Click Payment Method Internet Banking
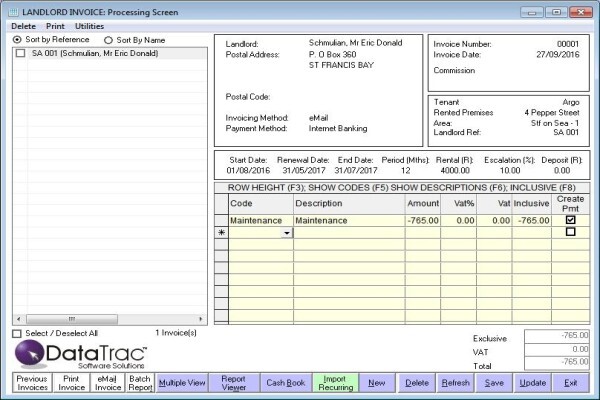This screenshot has height=400, width=600. (338, 129)
